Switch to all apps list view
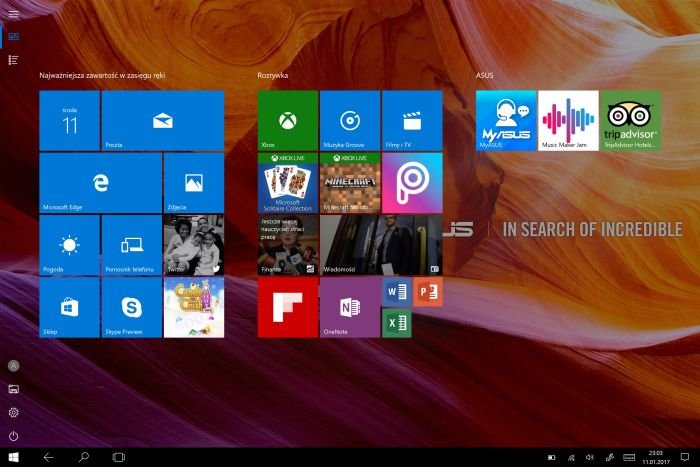This screenshot has height=467, width=700. (x=13, y=60)
